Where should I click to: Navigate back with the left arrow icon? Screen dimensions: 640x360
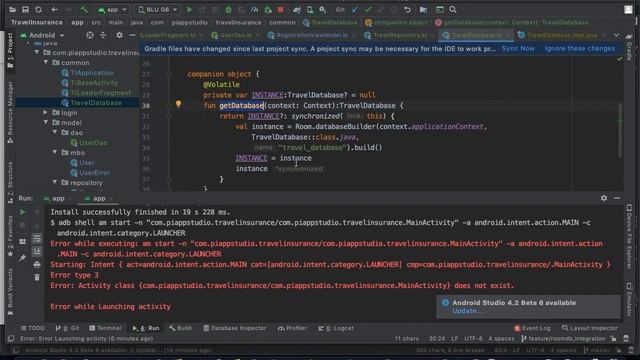[x=54, y=9]
